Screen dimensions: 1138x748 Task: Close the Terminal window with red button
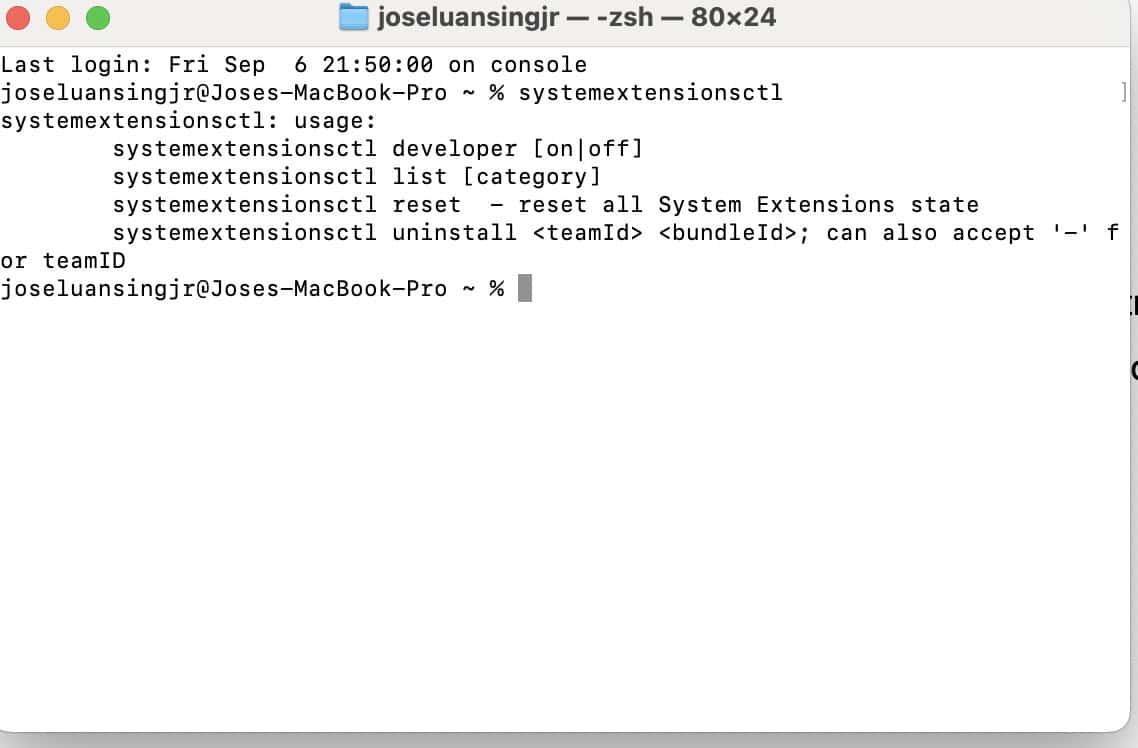coord(18,18)
